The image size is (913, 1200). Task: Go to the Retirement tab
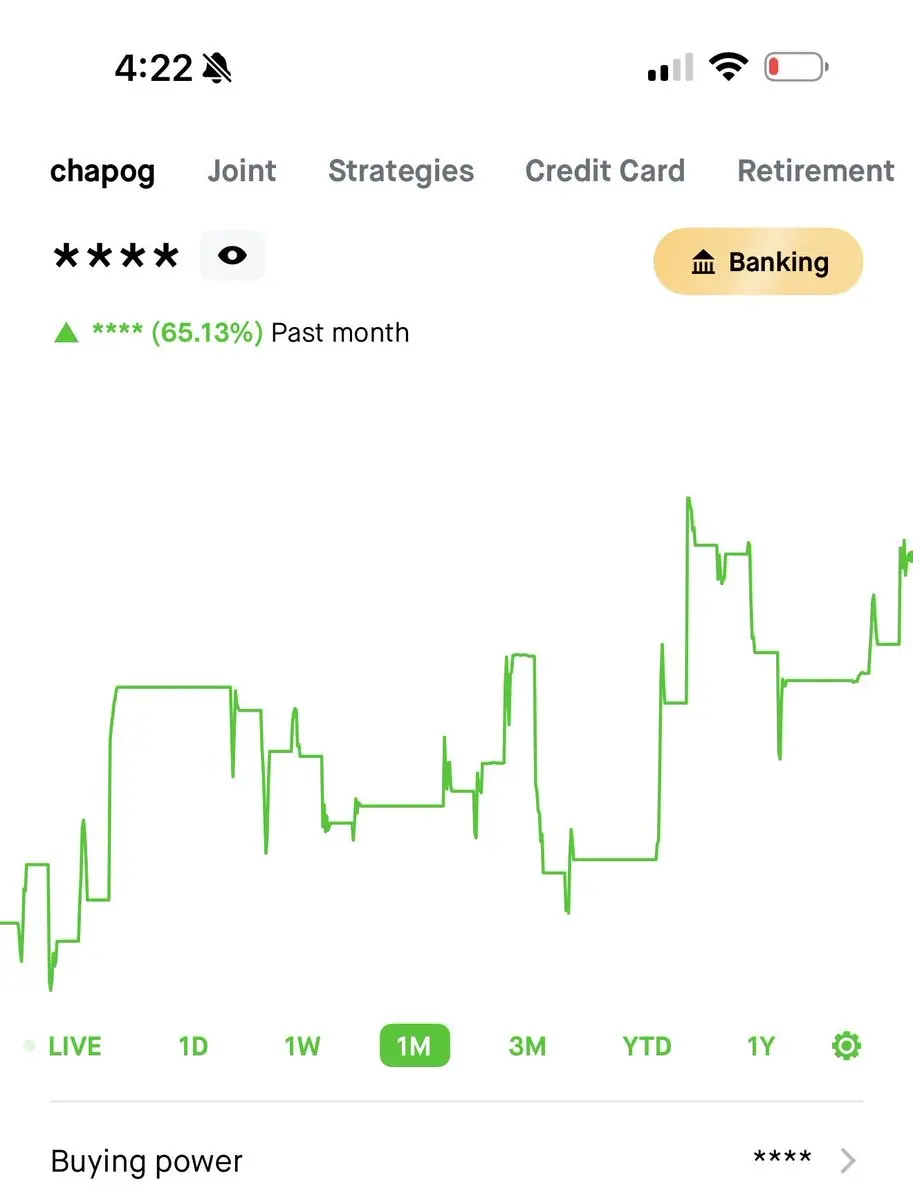pyautogui.click(x=816, y=171)
